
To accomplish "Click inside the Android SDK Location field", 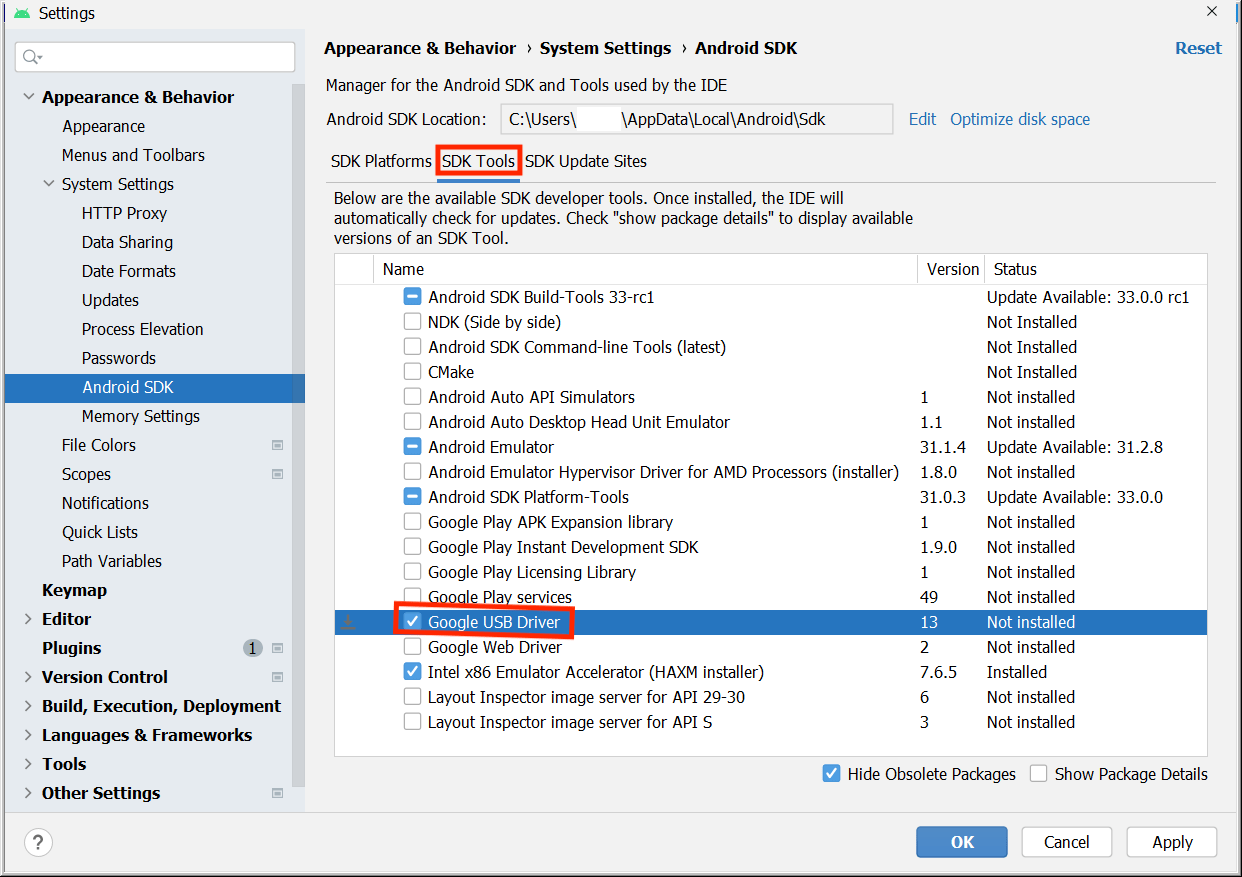I will pyautogui.click(x=697, y=119).
